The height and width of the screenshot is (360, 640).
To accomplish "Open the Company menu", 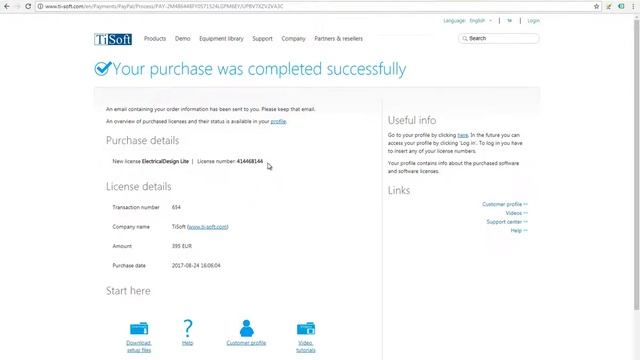I will click(x=293, y=38).
